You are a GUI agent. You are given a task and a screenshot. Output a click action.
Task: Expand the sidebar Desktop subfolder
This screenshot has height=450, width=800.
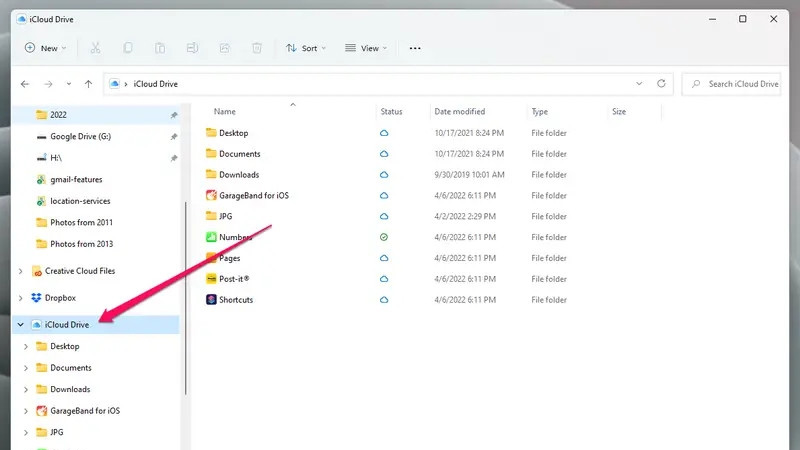(x=26, y=346)
